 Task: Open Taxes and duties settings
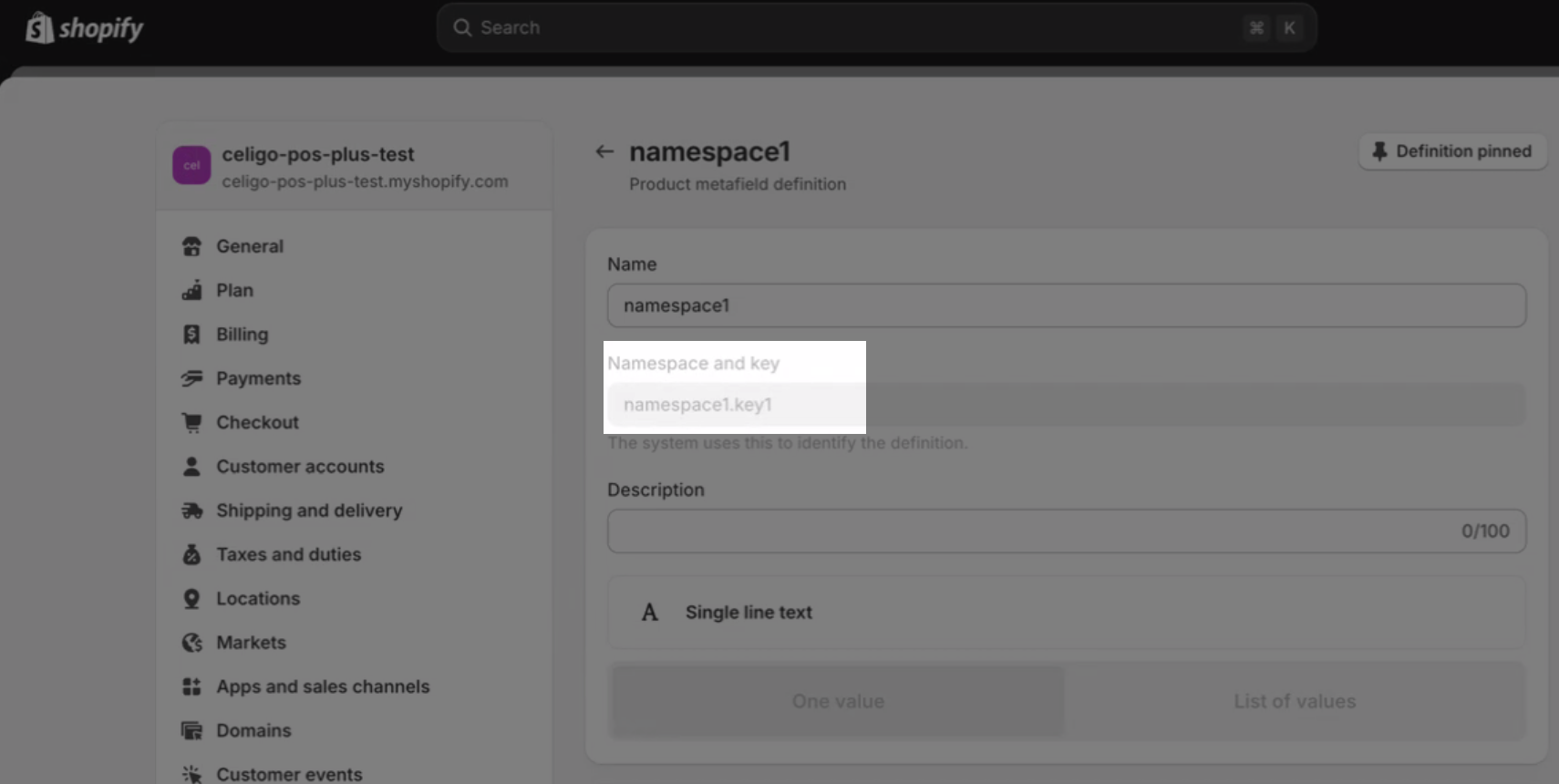click(x=288, y=554)
